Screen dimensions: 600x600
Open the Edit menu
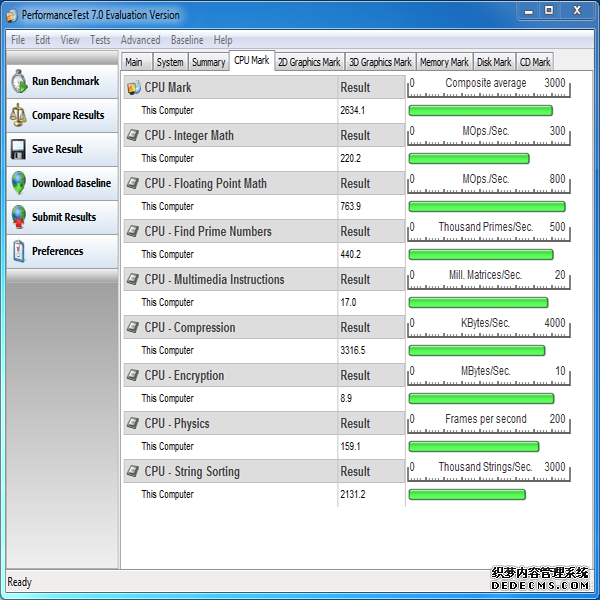coord(42,40)
